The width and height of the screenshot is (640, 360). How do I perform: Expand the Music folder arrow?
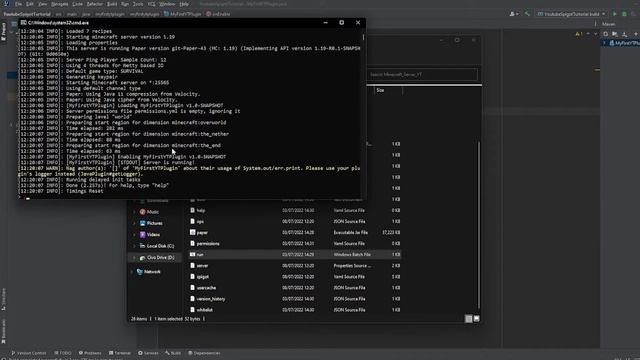point(134,212)
